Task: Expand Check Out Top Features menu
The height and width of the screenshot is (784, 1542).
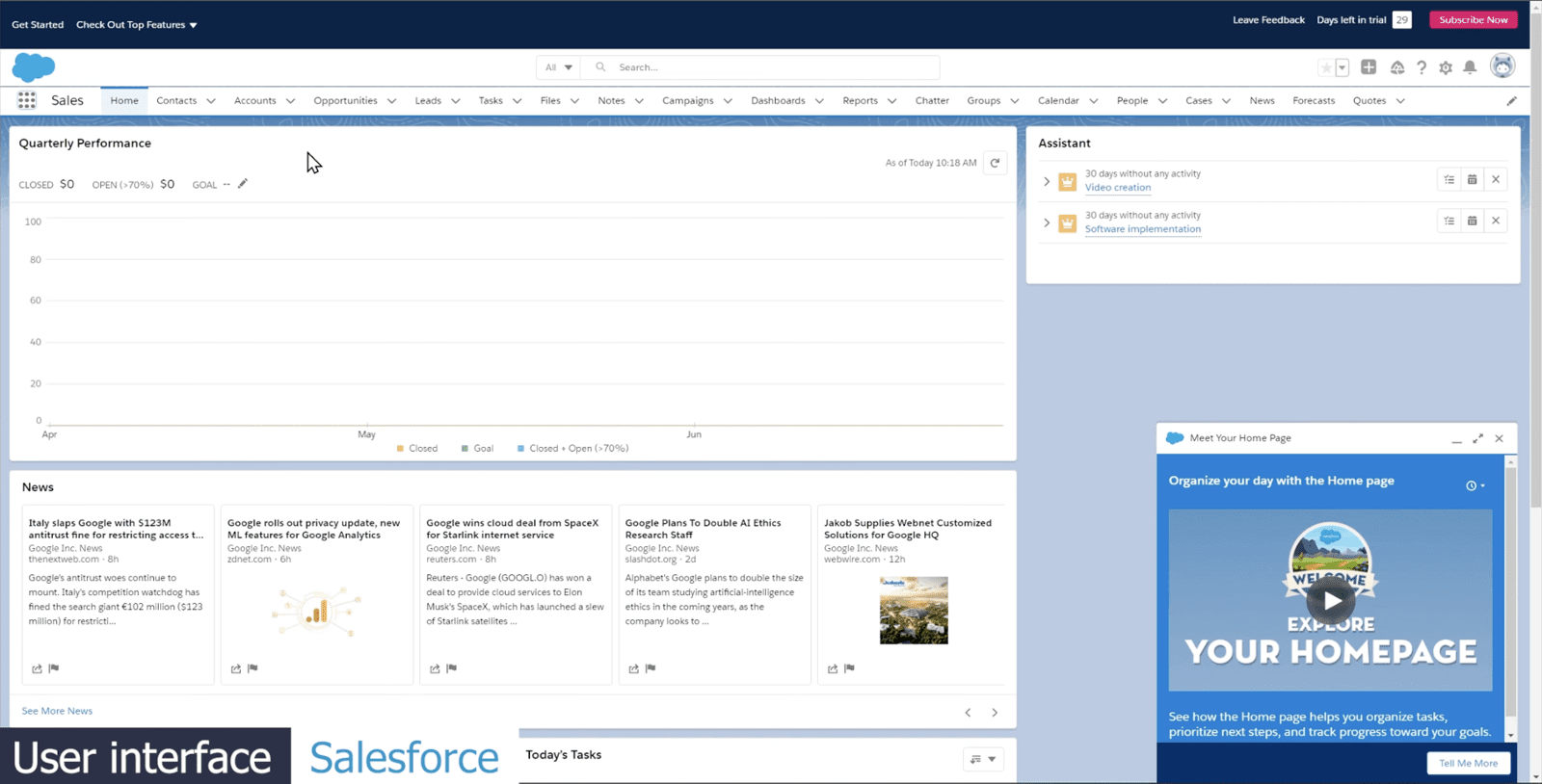Action: (137, 25)
